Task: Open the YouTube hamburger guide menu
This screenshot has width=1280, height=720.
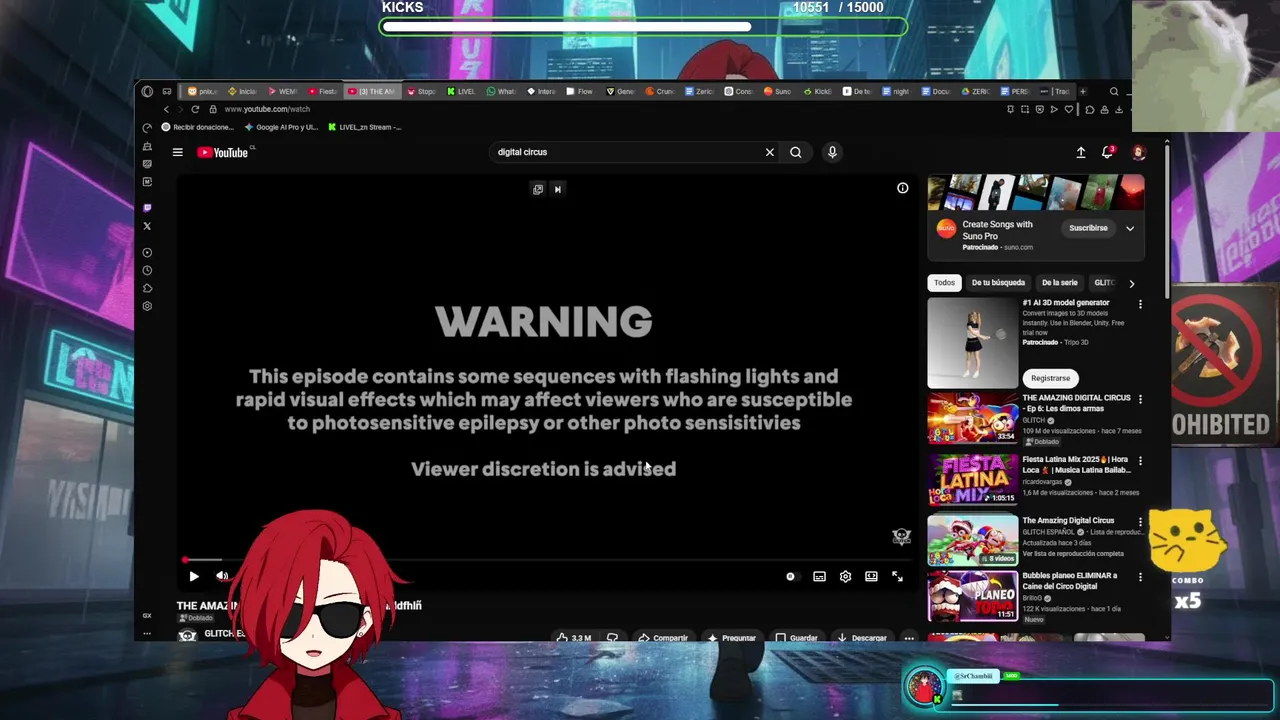Action: [177, 152]
